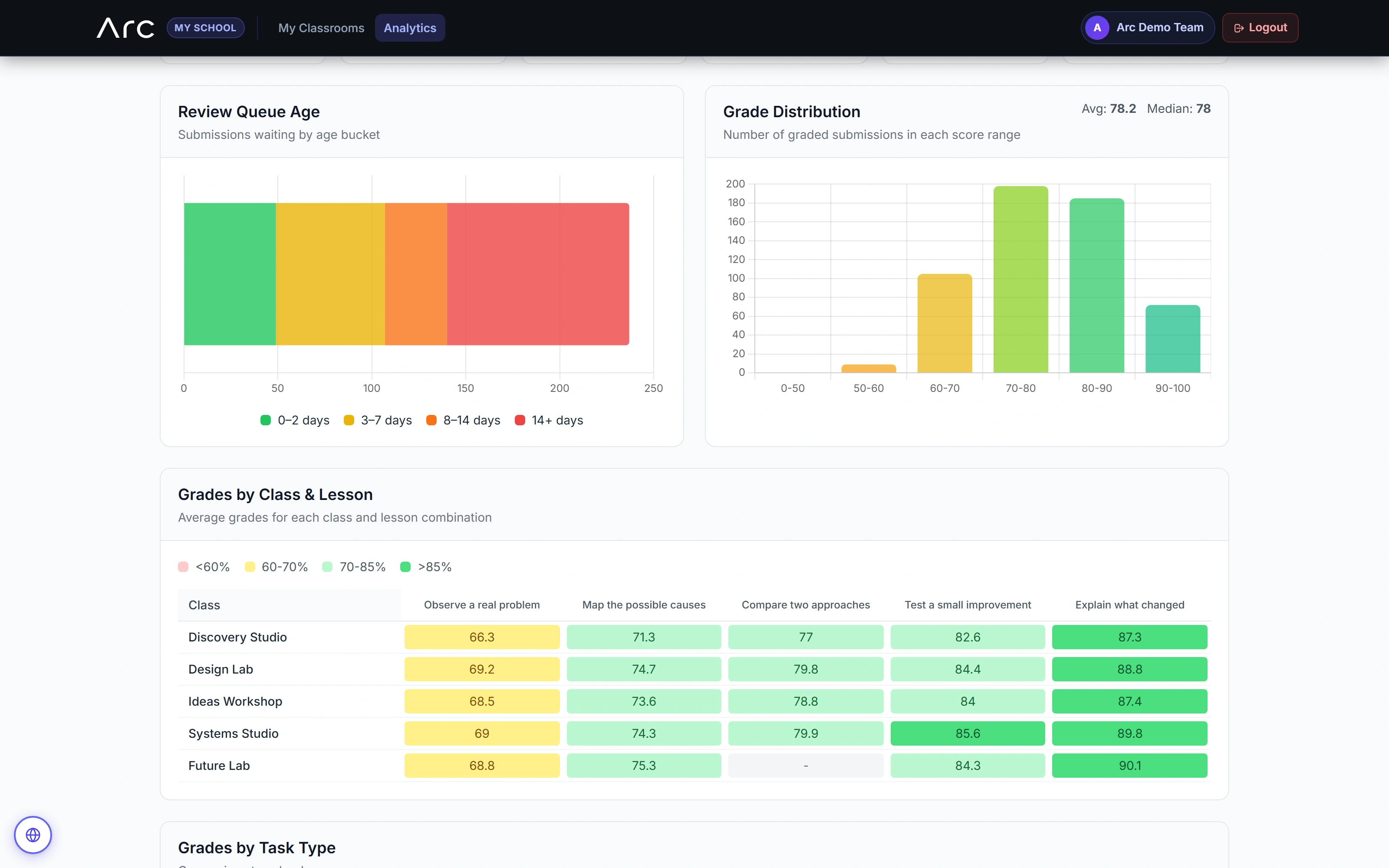
Task: Toggle the 14+ days legend entry
Action: (549, 420)
